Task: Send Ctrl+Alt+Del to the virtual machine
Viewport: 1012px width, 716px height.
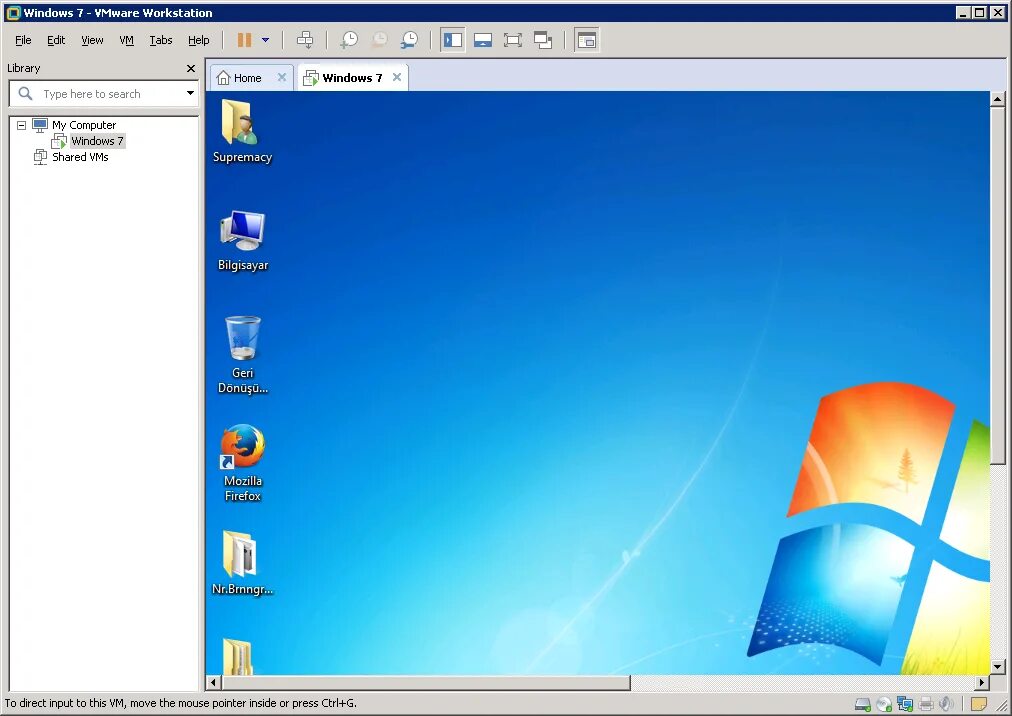Action: [x=305, y=40]
